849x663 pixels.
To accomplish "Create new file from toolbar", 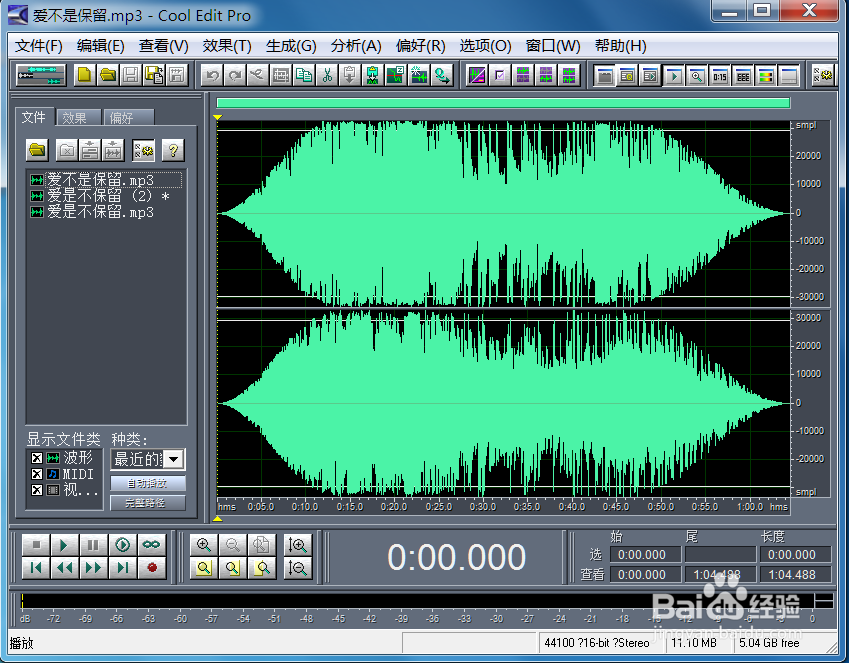I will 84,75.
